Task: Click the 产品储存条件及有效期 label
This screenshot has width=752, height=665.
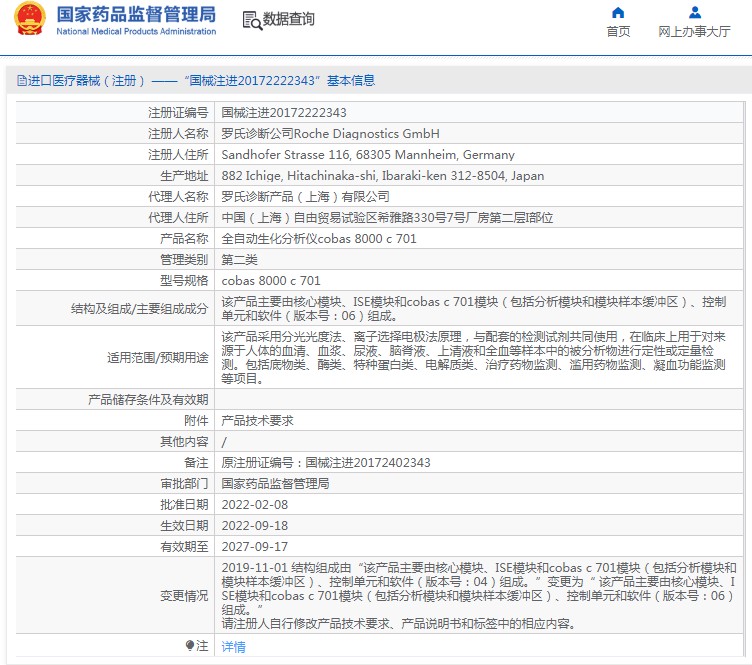Action: point(148,400)
